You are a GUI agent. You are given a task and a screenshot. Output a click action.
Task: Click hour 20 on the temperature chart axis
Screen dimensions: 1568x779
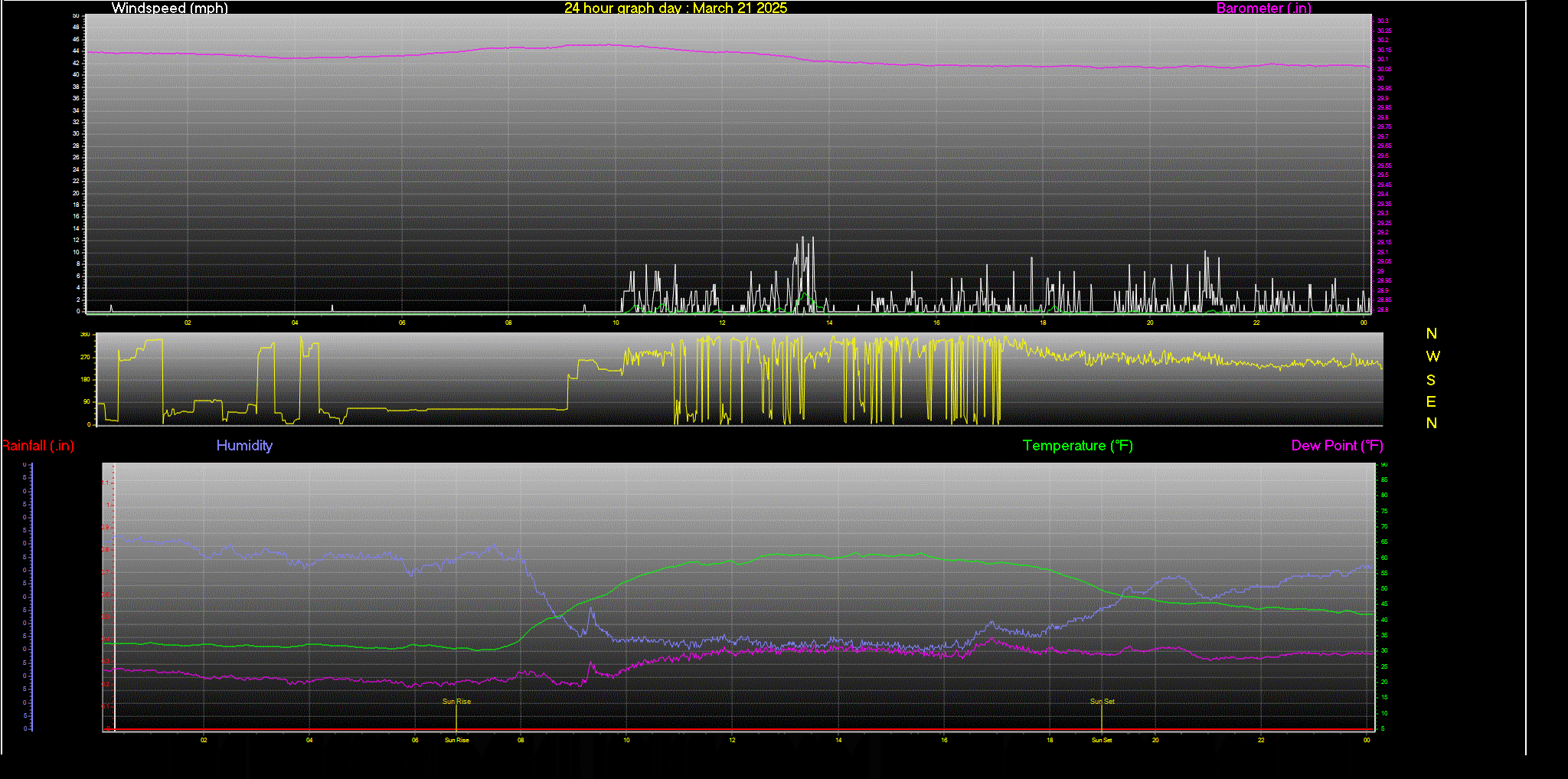tap(1155, 740)
